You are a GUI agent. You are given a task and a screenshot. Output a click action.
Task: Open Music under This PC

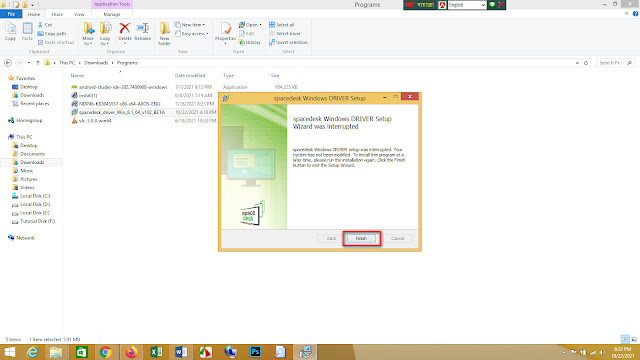tap(27, 171)
